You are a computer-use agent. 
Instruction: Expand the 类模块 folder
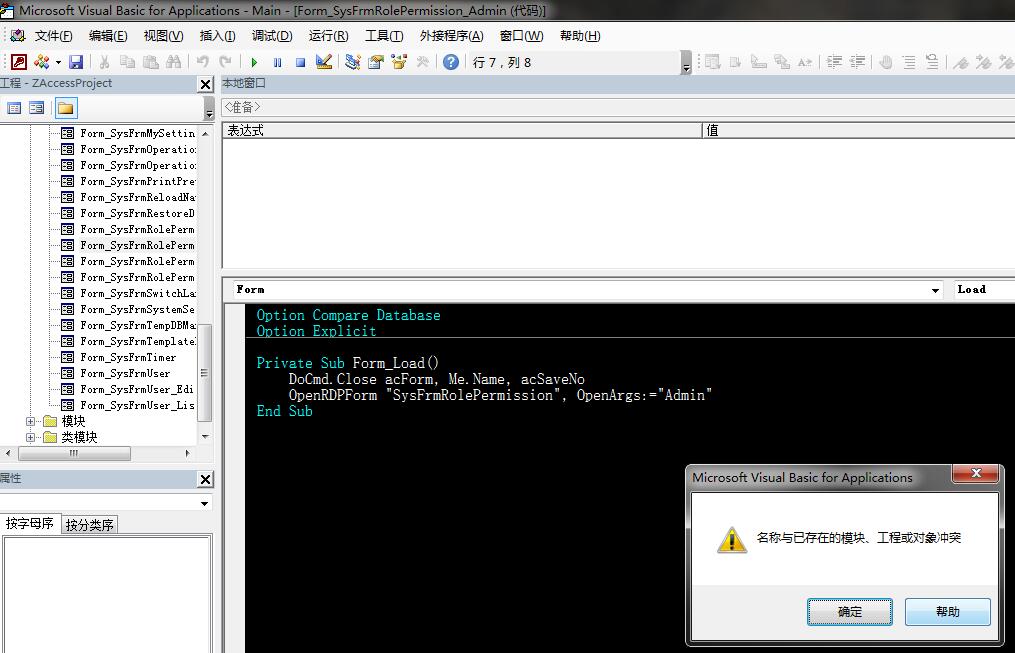(x=30, y=437)
